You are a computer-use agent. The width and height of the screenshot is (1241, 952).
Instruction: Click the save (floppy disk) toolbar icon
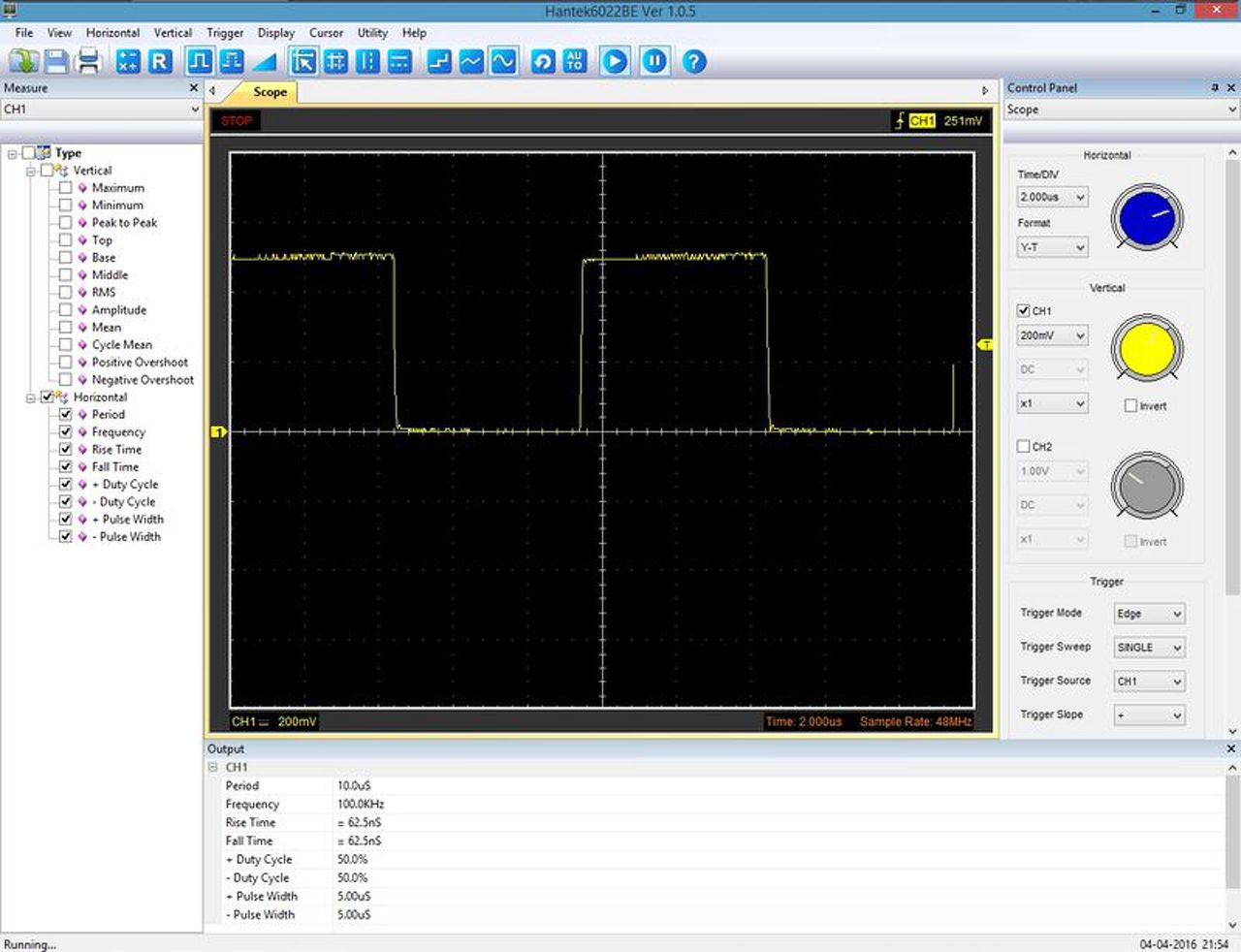coord(56,62)
